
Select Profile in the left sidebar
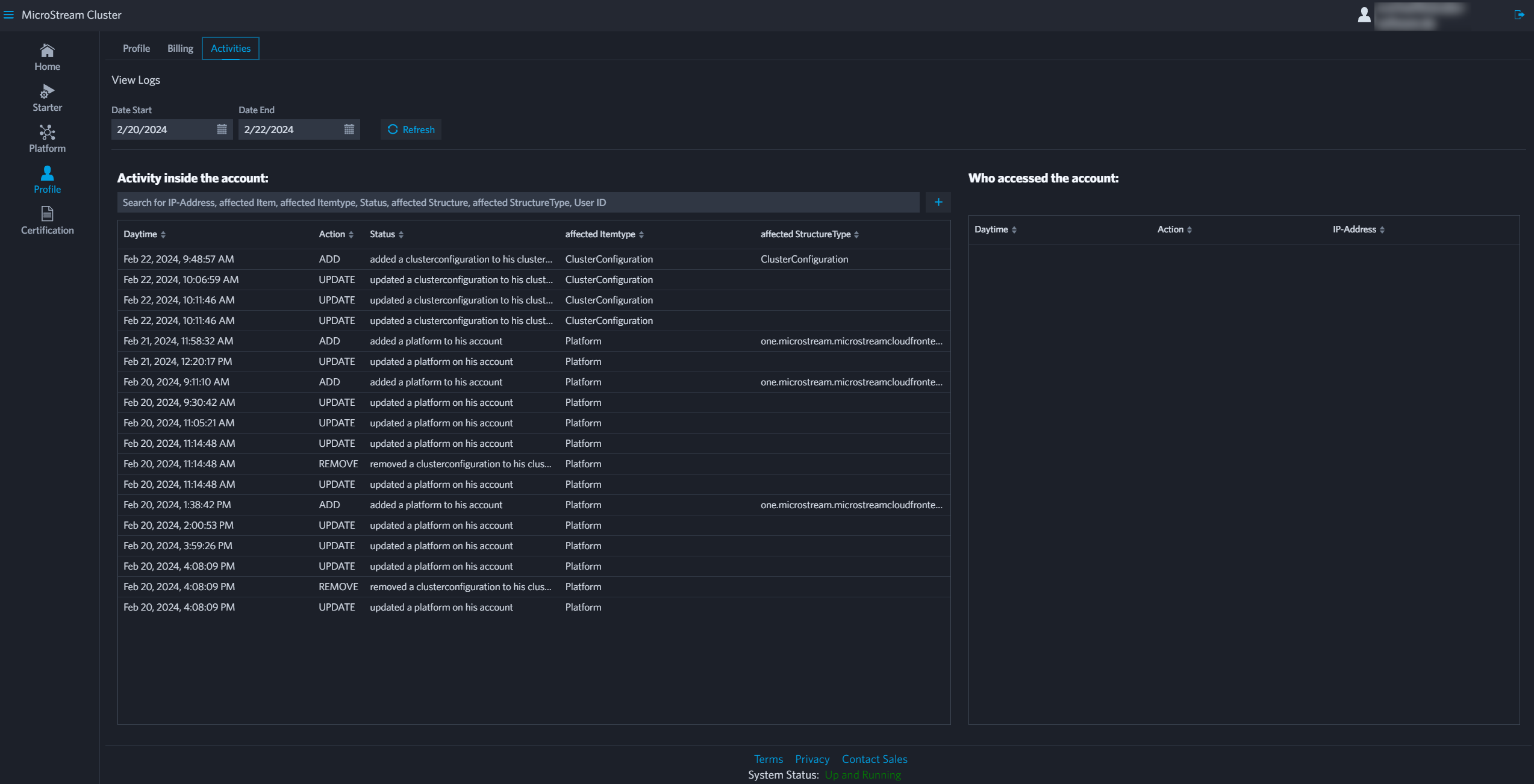coord(47,181)
